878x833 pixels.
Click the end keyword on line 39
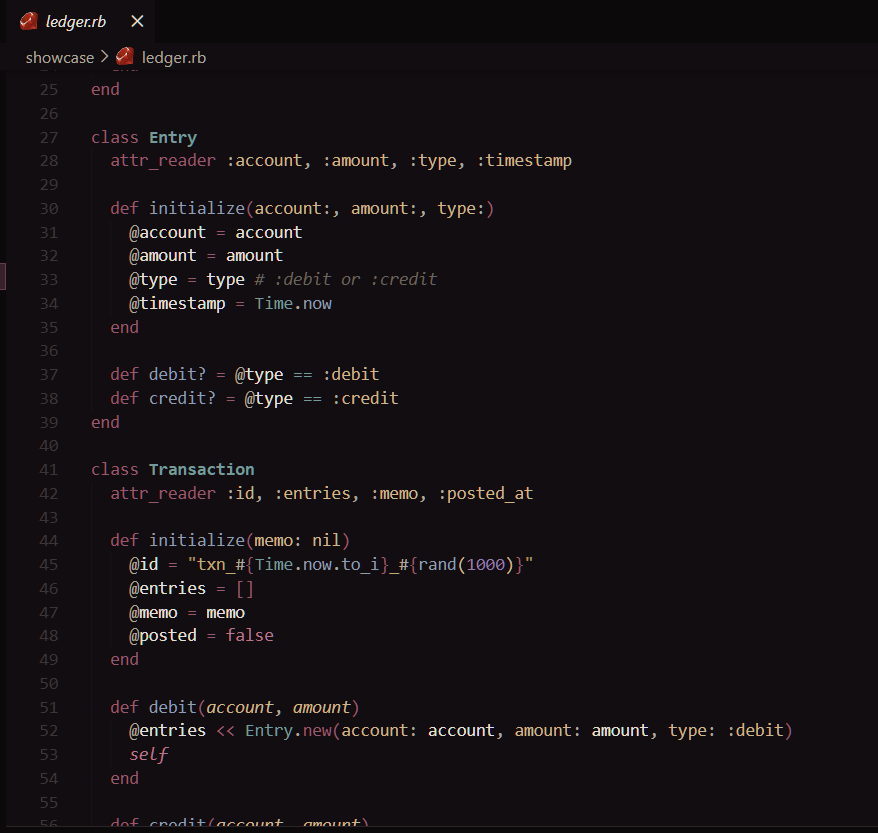tap(105, 423)
